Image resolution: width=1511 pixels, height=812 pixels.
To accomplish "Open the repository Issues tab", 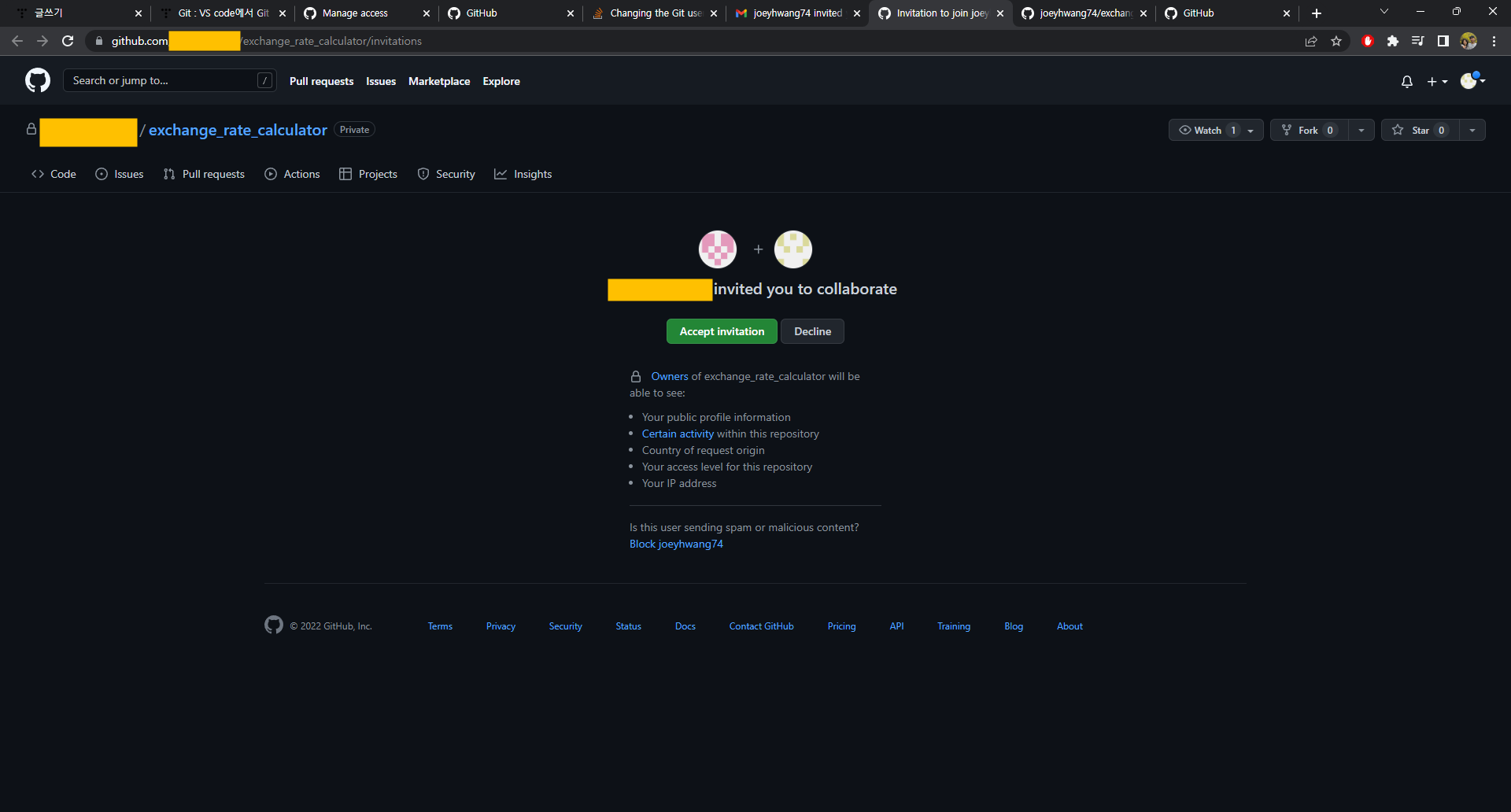I will pyautogui.click(x=120, y=174).
